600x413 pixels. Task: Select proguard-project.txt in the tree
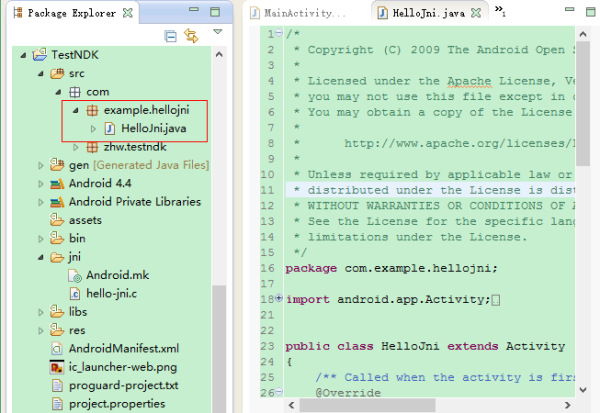tap(124, 385)
